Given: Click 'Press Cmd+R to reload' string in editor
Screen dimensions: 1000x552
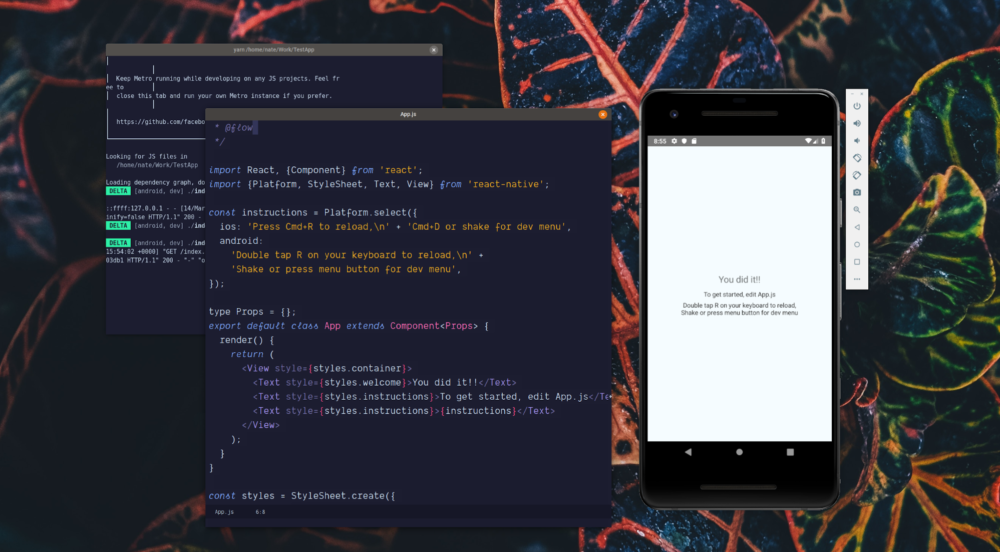Looking at the screenshot, I should click(318, 226).
